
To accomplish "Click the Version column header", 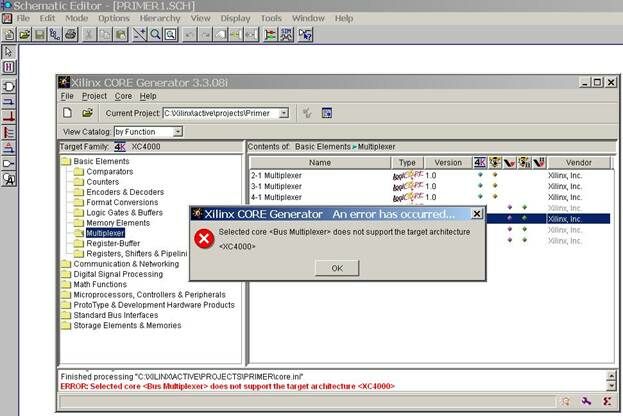I will (x=448, y=163).
